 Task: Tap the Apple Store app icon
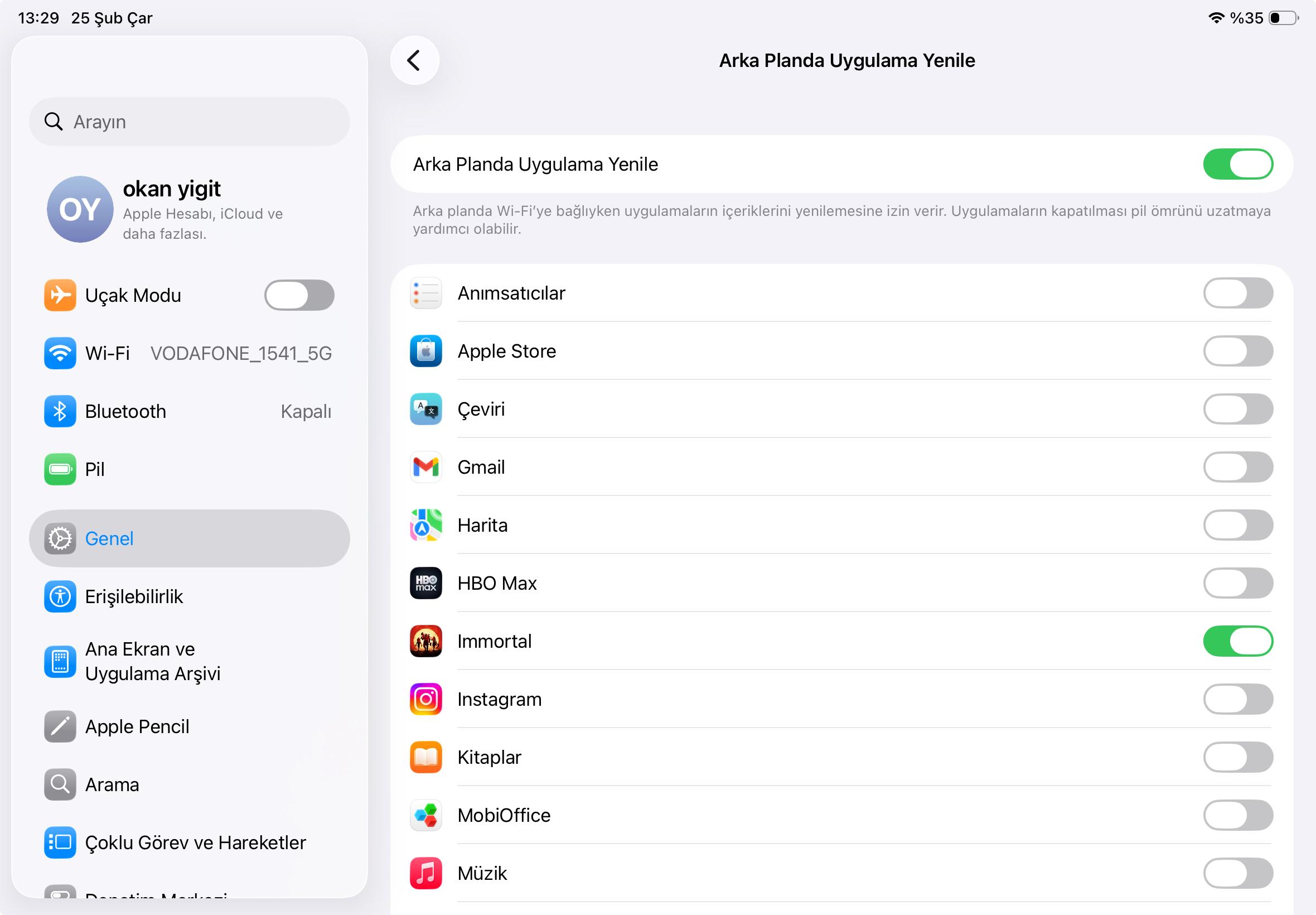click(425, 351)
